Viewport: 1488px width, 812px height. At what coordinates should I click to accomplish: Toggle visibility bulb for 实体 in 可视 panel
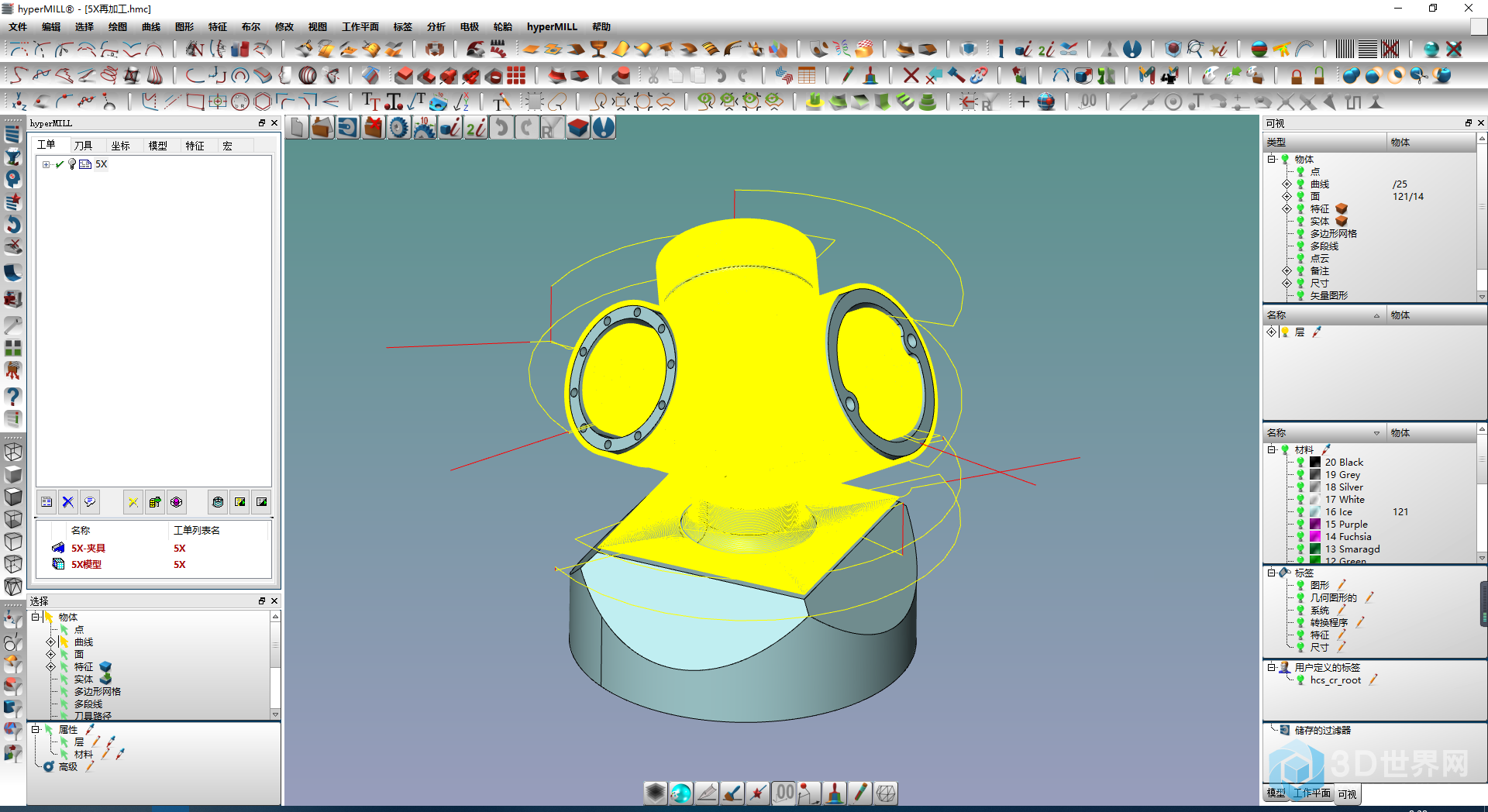pyautogui.click(x=1300, y=222)
